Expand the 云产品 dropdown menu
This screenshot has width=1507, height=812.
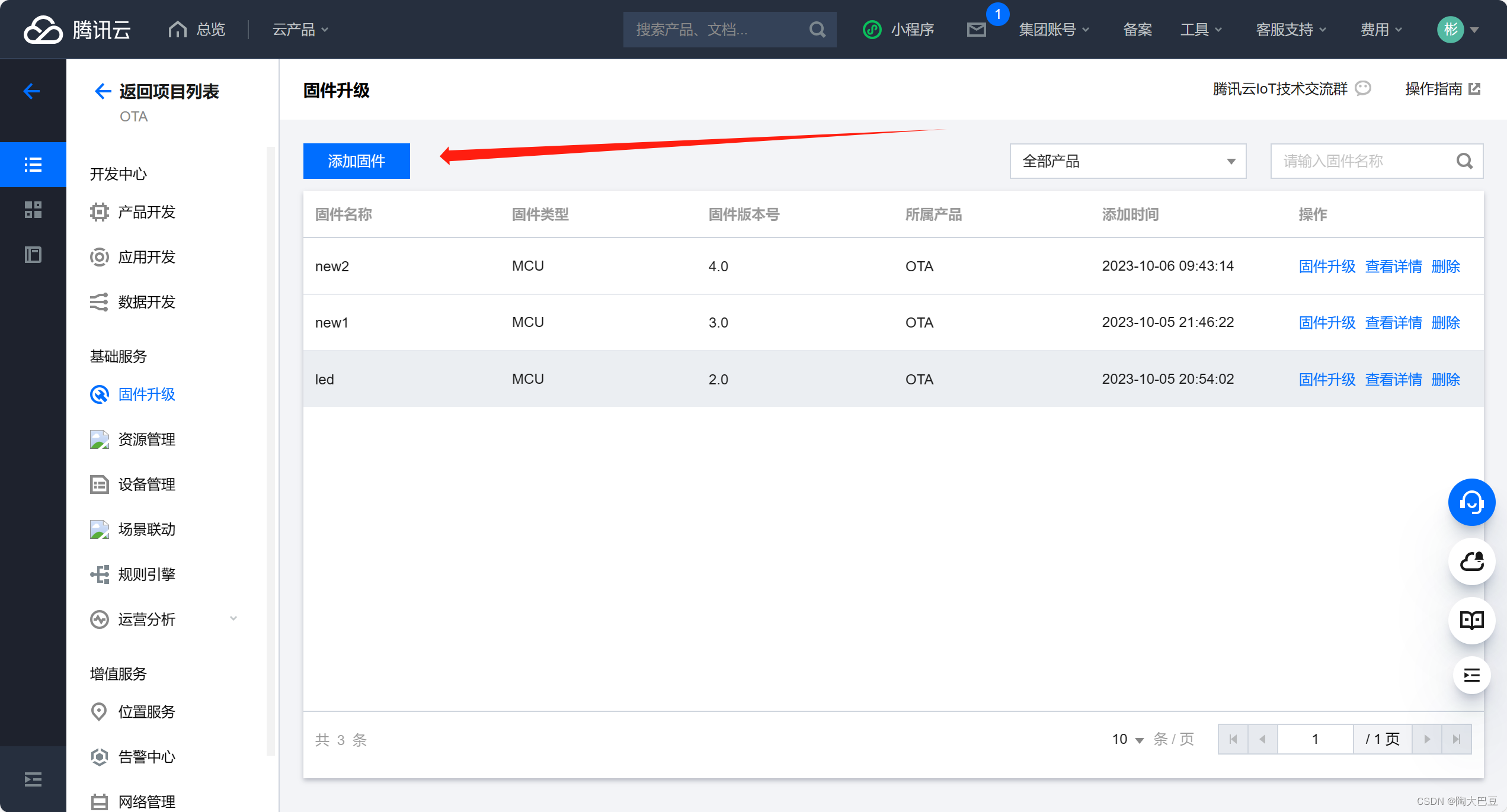[300, 30]
